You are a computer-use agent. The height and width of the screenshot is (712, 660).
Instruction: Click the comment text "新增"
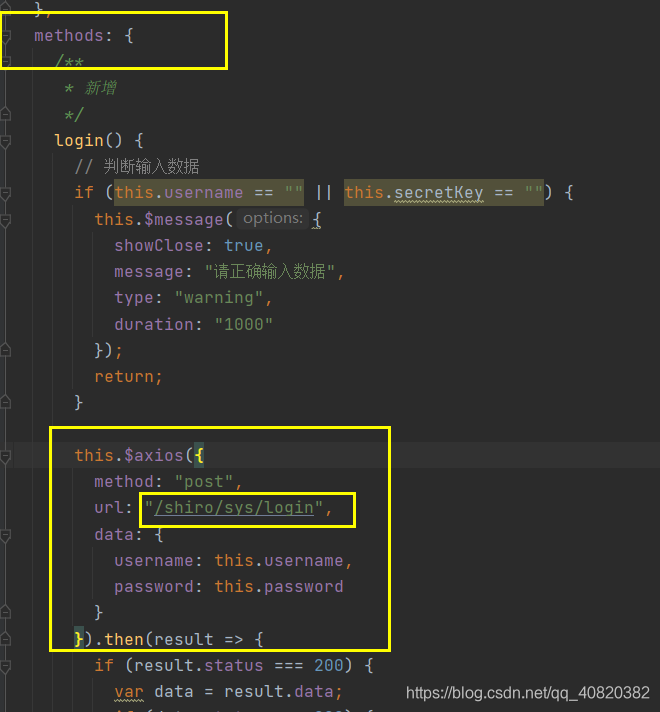tap(101, 88)
